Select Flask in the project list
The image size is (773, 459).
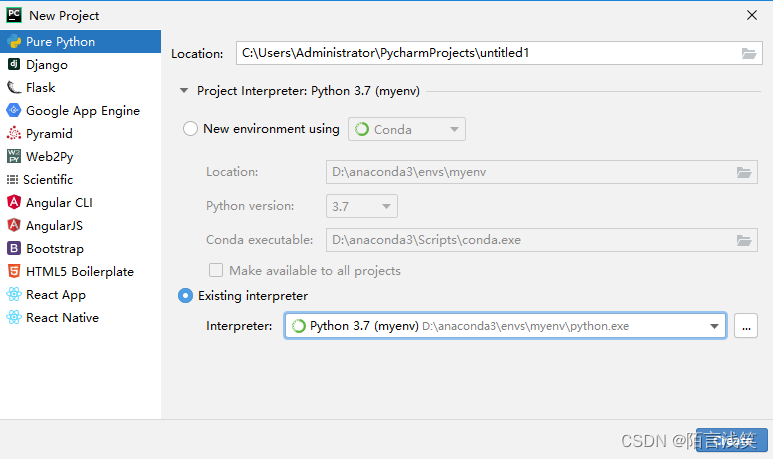[80, 88]
